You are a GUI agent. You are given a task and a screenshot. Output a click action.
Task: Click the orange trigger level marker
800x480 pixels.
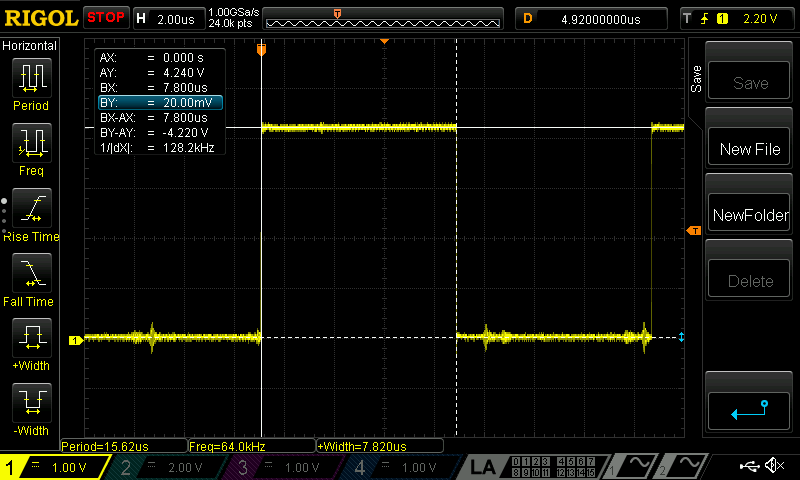point(693,231)
